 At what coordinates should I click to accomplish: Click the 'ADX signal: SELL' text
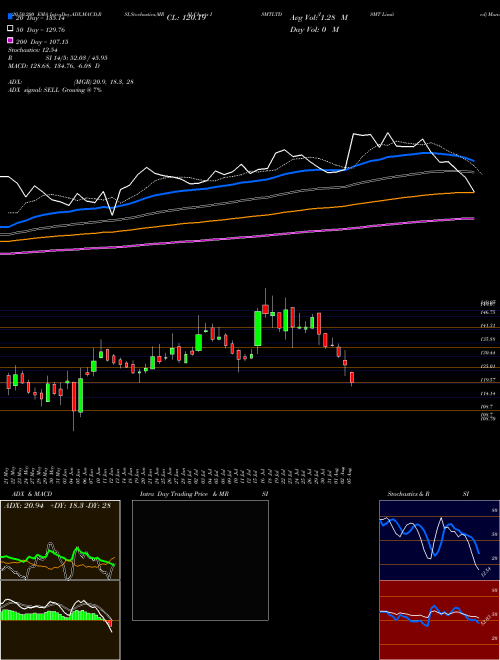tap(33, 90)
